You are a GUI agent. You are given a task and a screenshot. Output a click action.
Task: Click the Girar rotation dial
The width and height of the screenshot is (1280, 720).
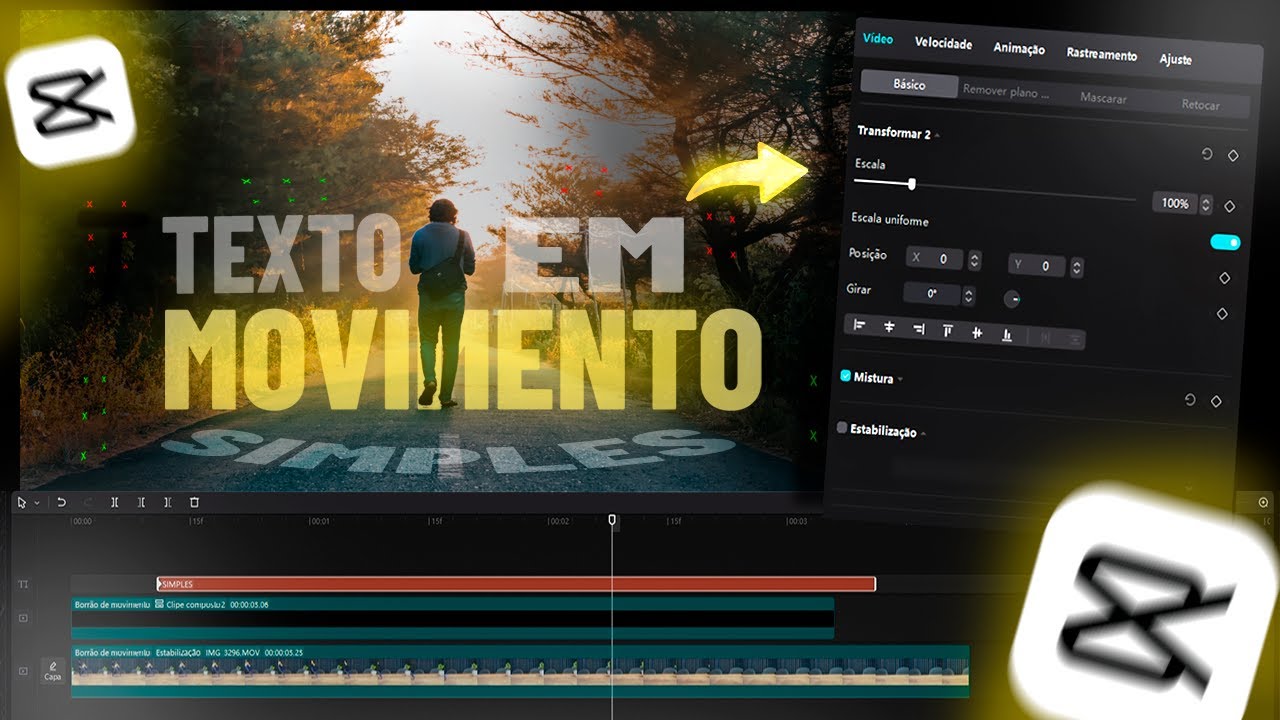pos(1011,299)
